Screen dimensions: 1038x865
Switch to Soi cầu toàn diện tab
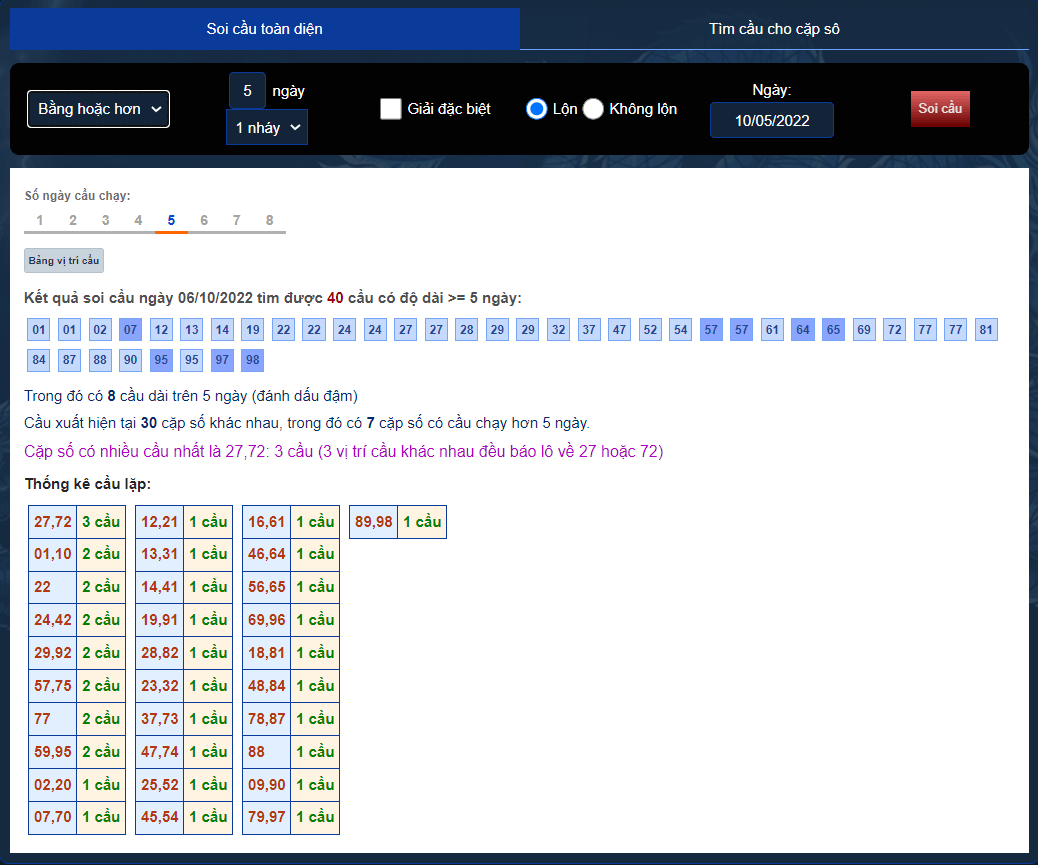click(265, 28)
